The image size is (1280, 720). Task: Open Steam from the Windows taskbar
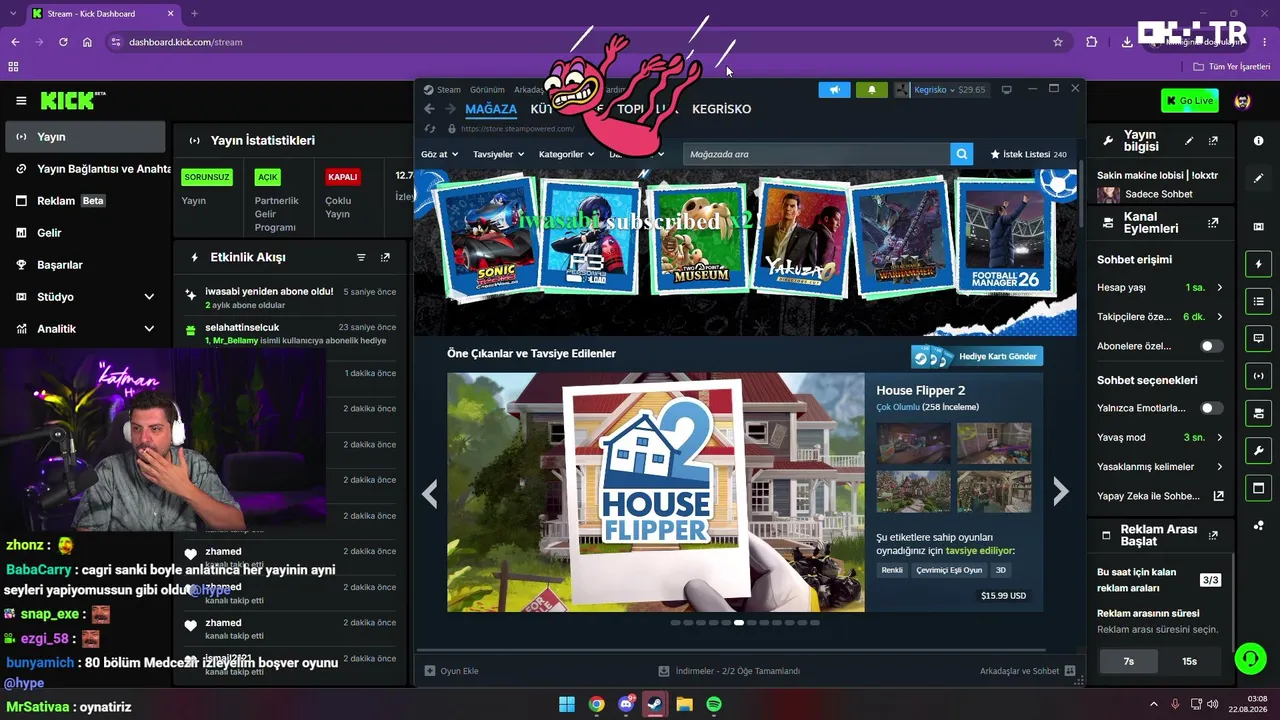tap(655, 704)
